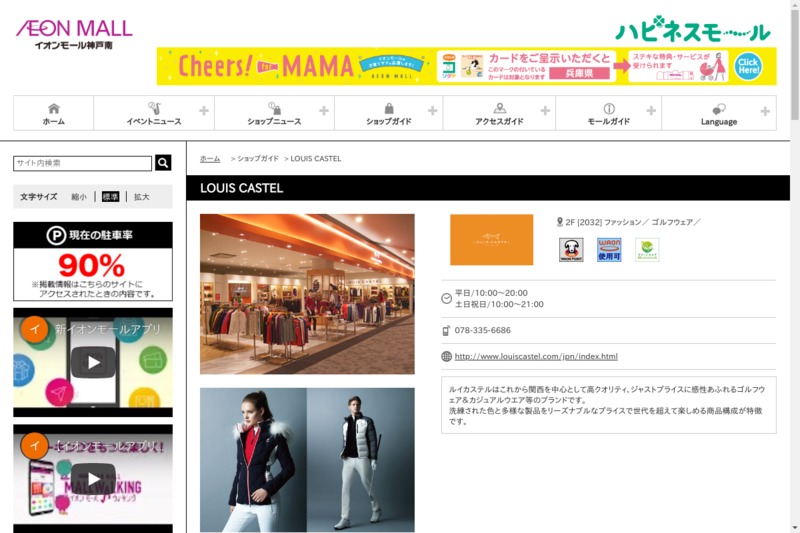Click the globe website icon

(446, 357)
